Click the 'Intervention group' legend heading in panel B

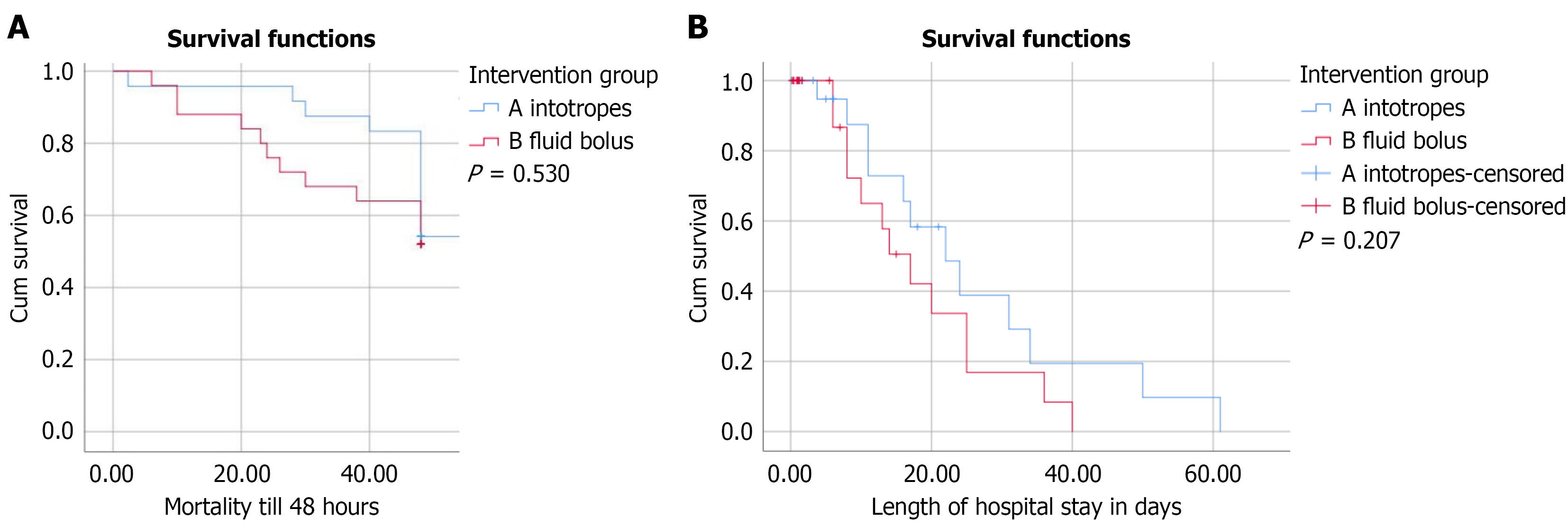pyautogui.click(x=1394, y=75)
